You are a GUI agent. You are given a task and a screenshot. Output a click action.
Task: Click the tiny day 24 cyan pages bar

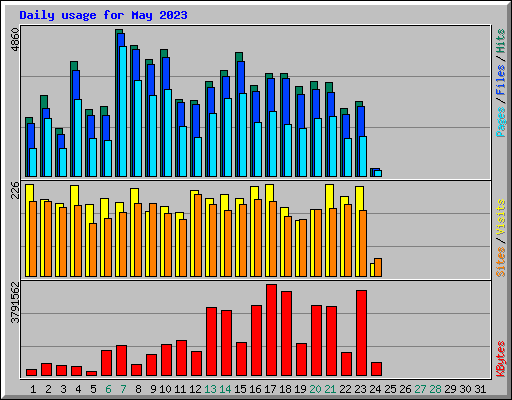pos(378,173)
